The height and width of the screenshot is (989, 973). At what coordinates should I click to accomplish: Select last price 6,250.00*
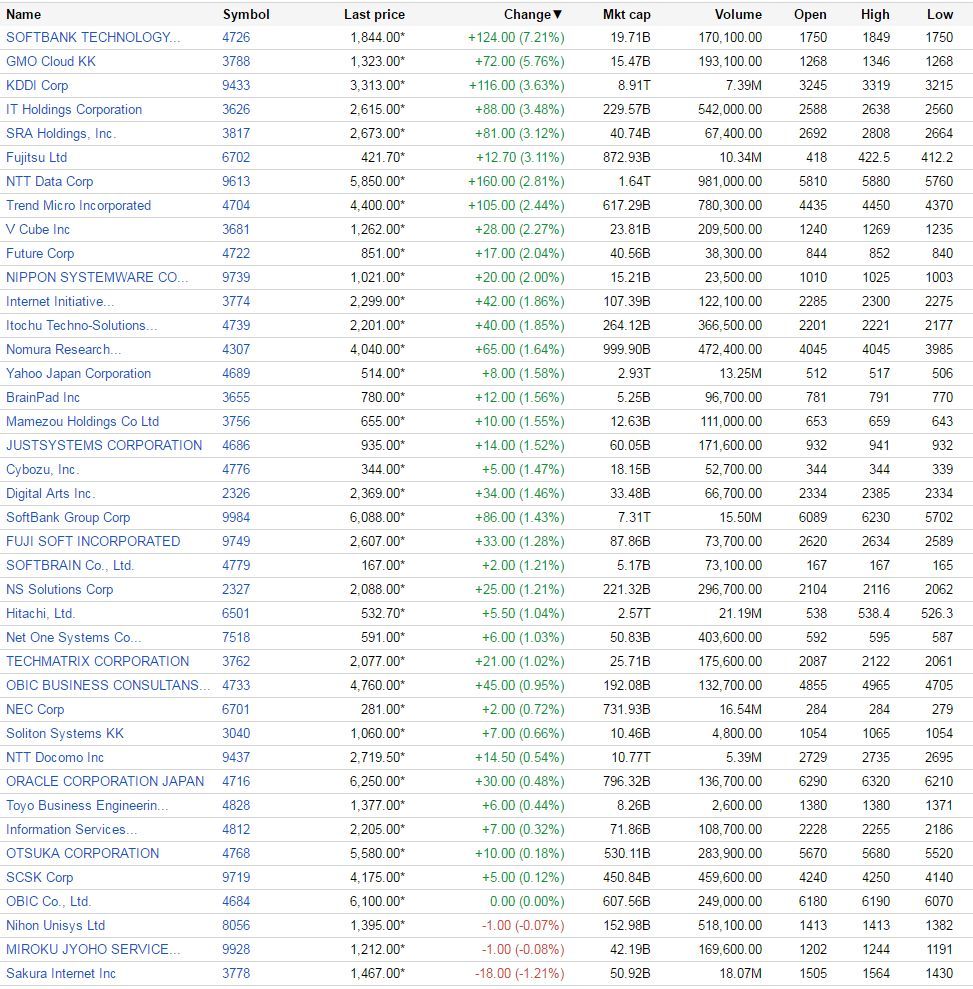click(x=378, y=780)
